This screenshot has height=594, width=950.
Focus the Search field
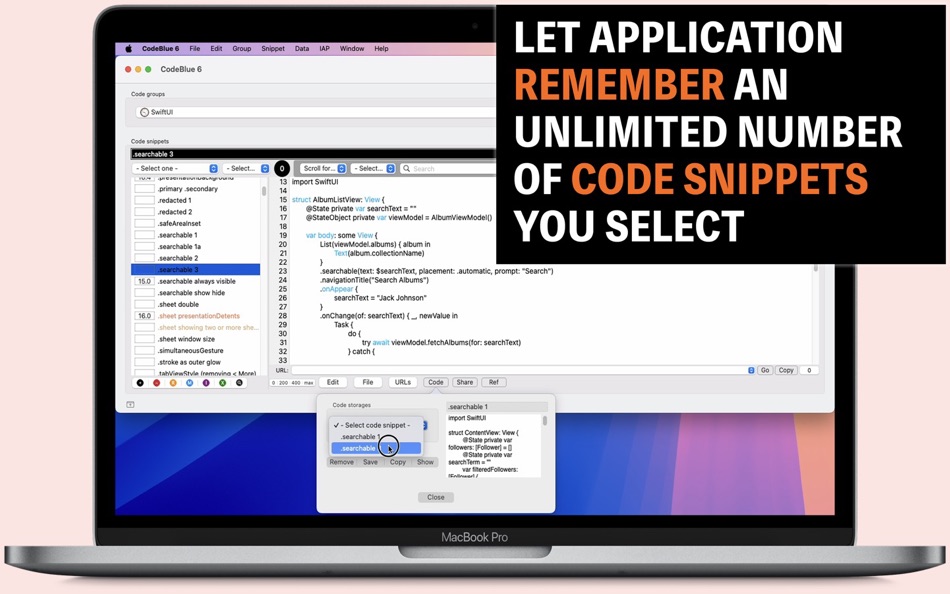click(x=447, y=169)
